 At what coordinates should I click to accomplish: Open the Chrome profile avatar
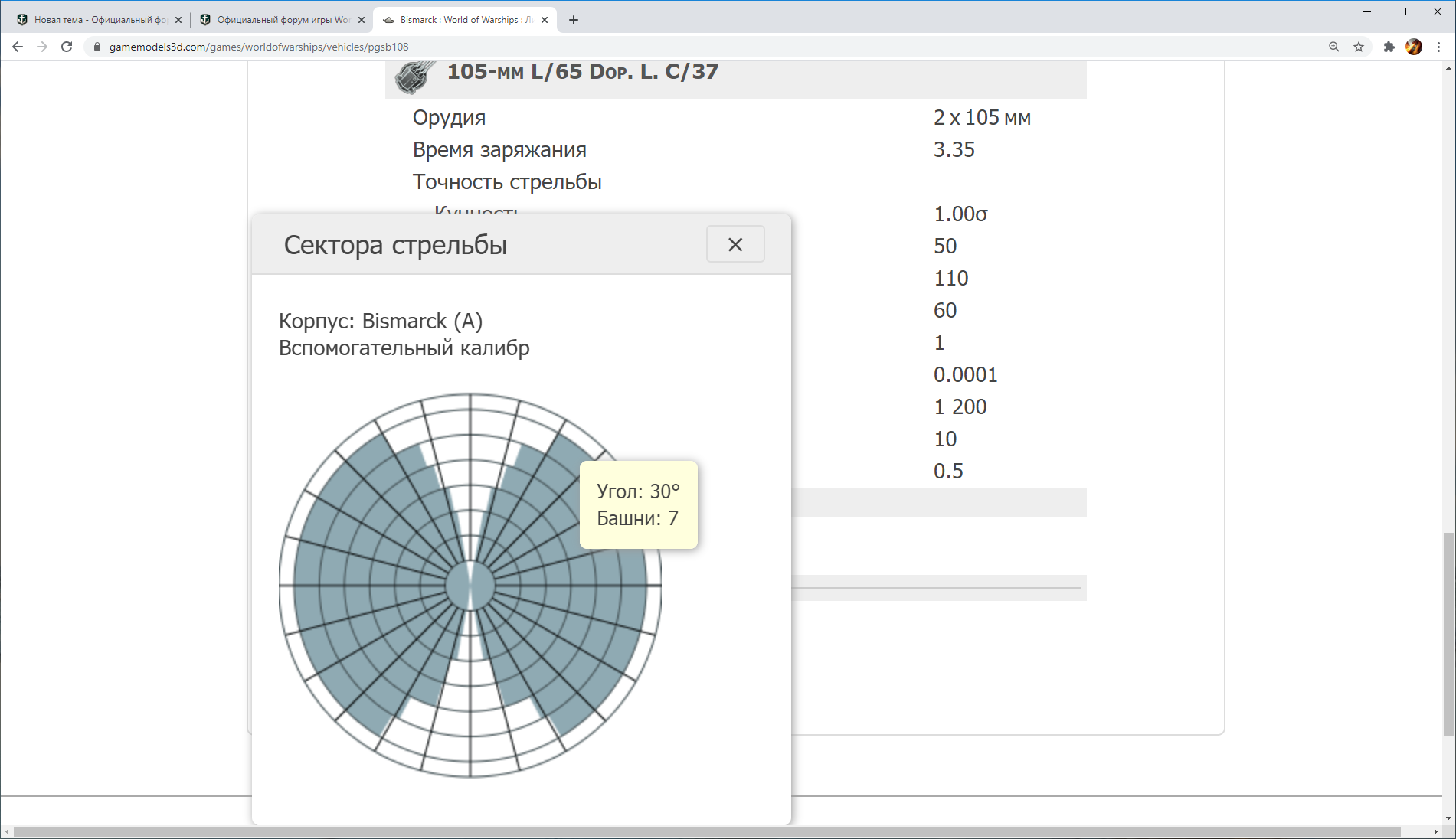(x=1414, y=47)
